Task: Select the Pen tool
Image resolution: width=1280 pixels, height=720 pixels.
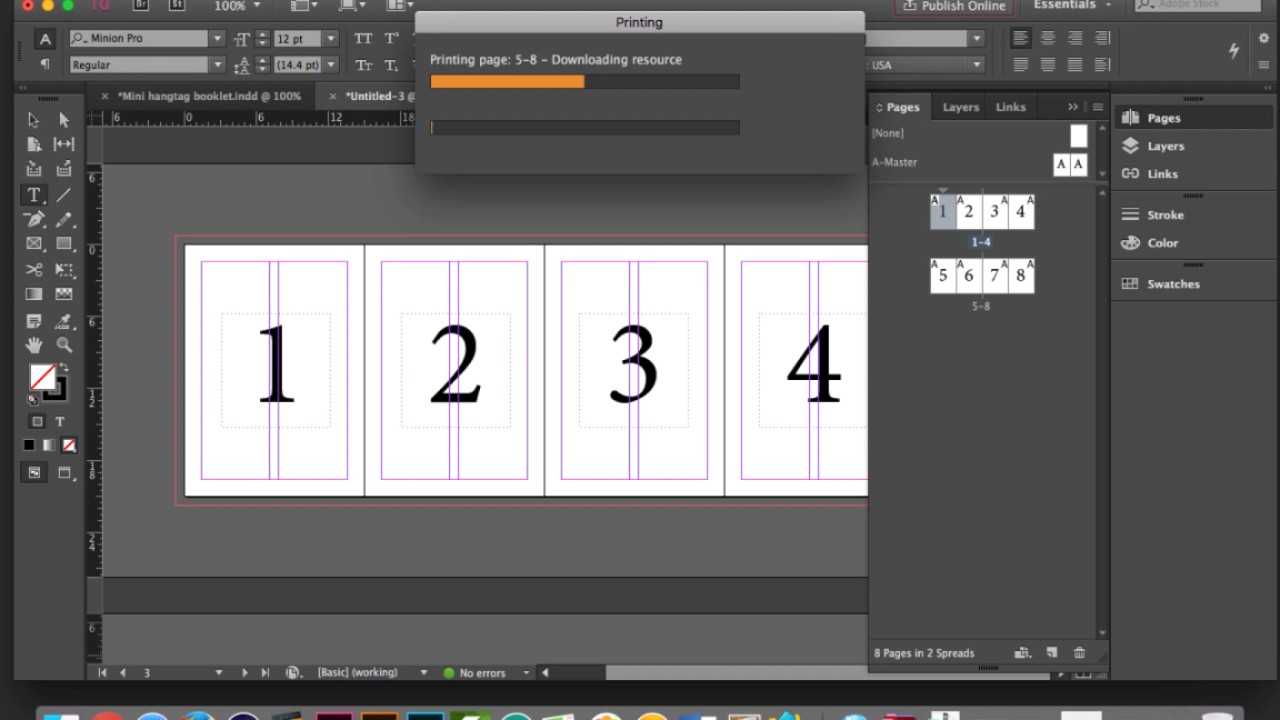Action: pyautogui.click(x=34, y=220)
